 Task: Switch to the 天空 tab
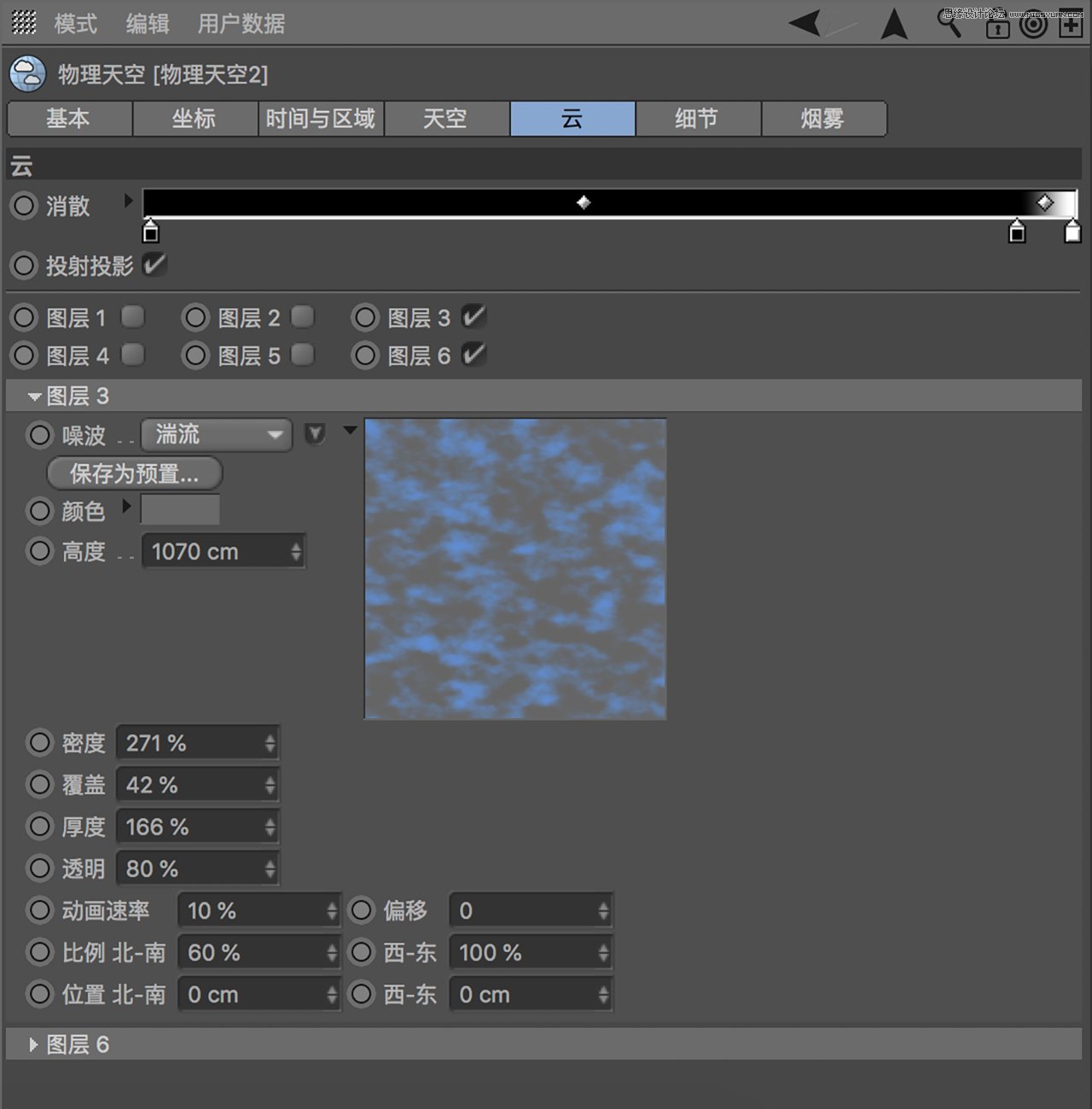[x=446, y=119]
